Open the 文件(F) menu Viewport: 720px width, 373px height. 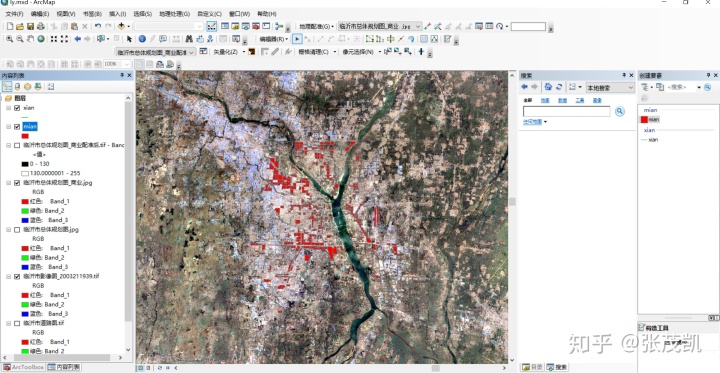[14, 14]
